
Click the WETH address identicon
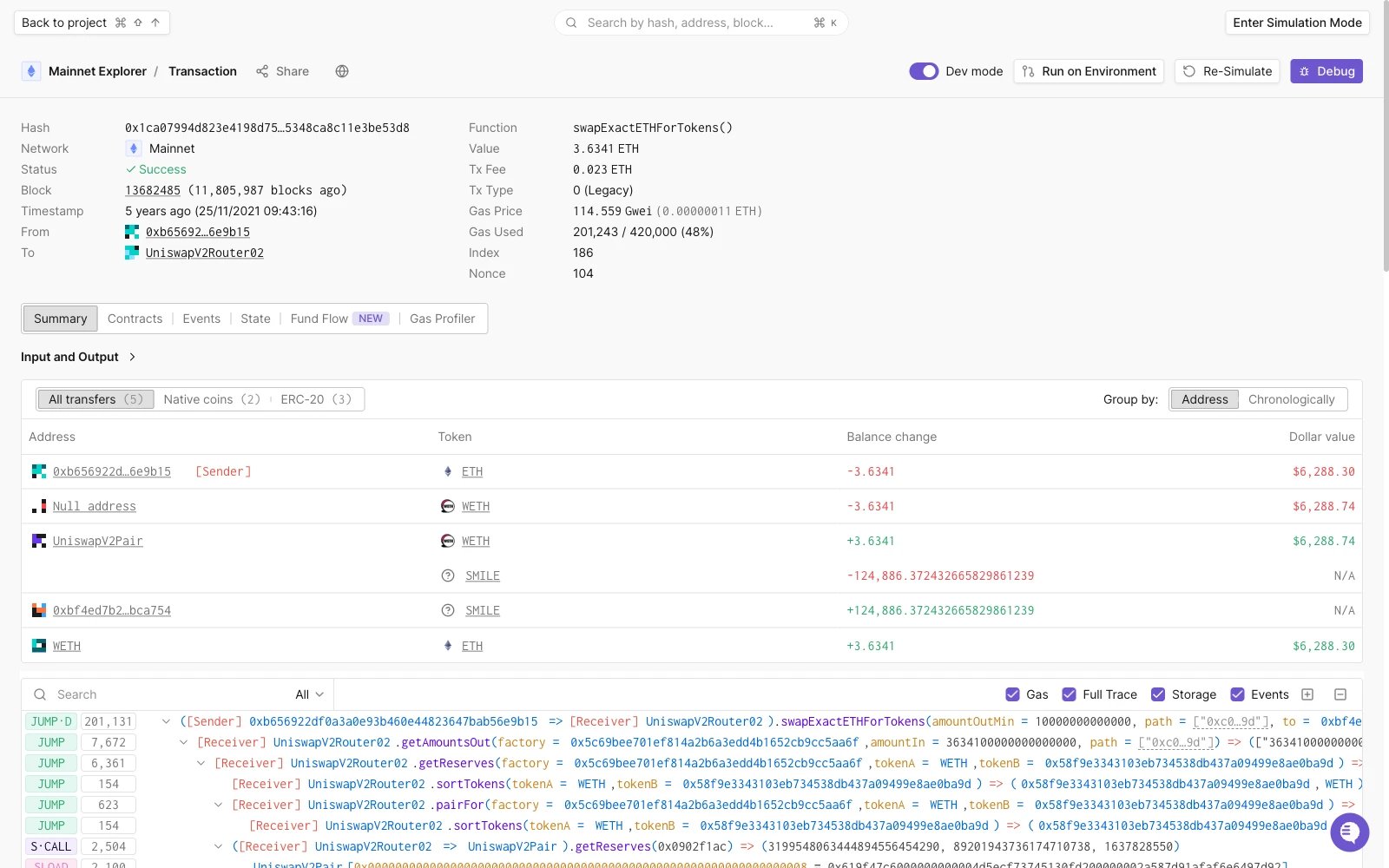[x=39, y=646]
